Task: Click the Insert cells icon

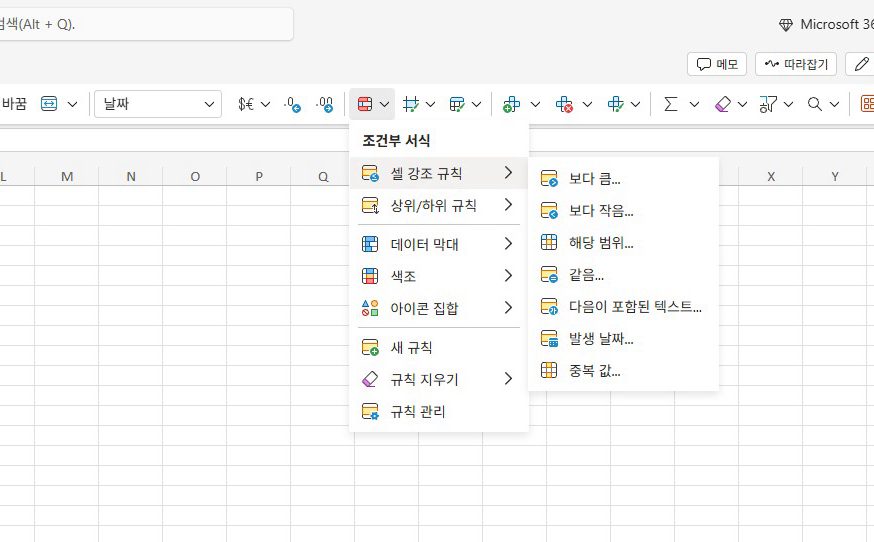Action: coord(511,104)
